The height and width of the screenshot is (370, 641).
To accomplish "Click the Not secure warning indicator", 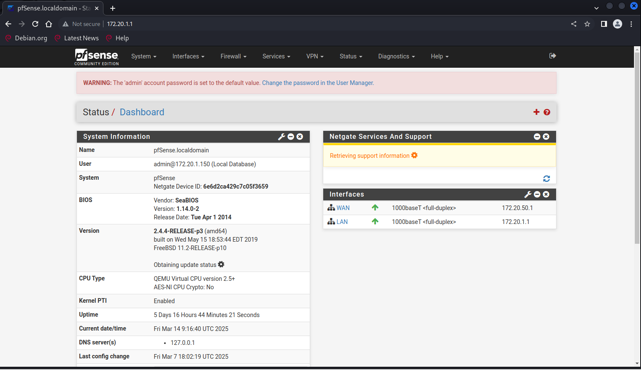I will point(81,24).
